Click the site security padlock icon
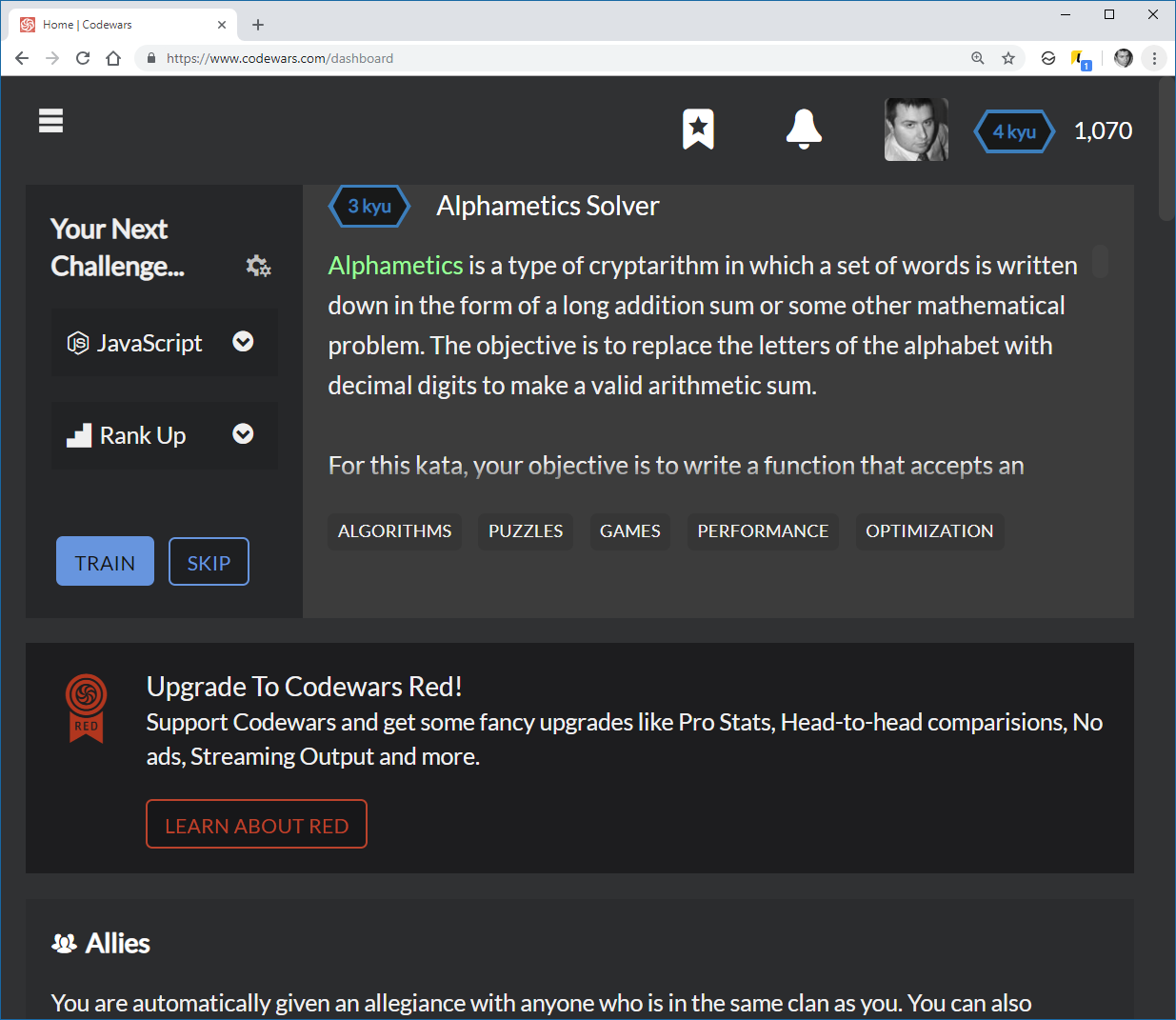The width and height of the screenshot is (1176, 1020). tap(150, 58)
